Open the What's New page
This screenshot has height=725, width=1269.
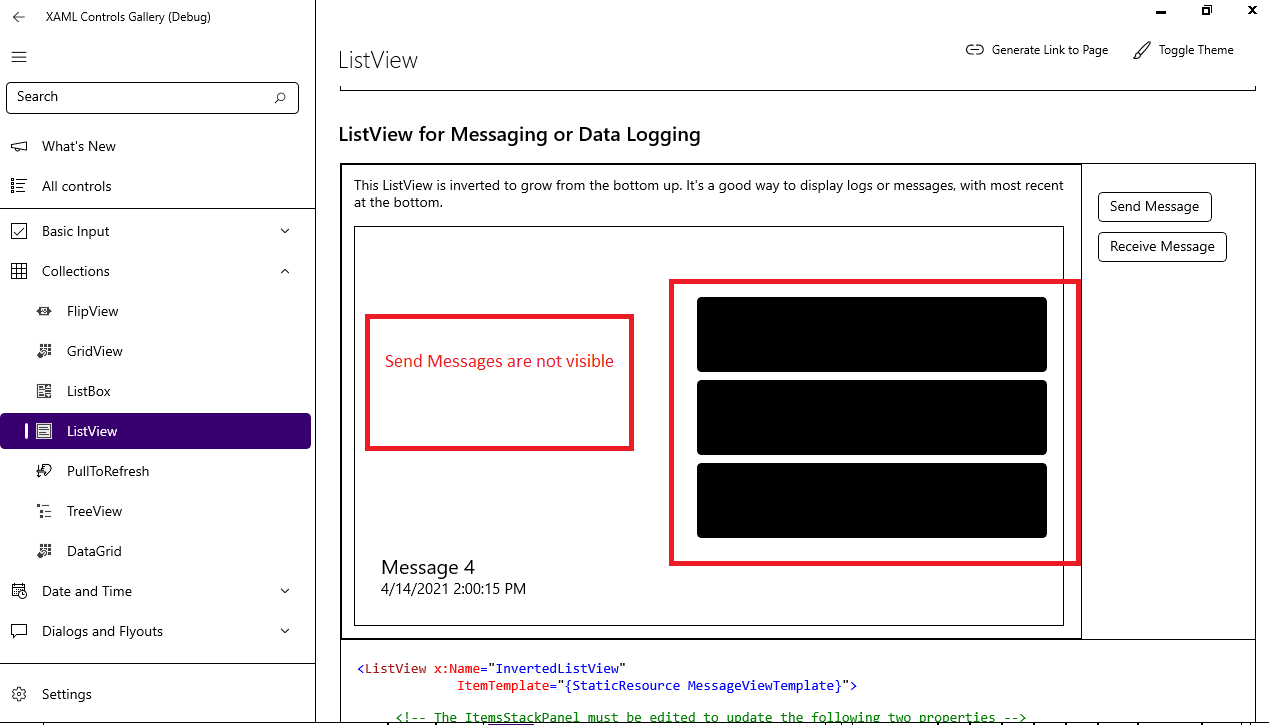156,146
